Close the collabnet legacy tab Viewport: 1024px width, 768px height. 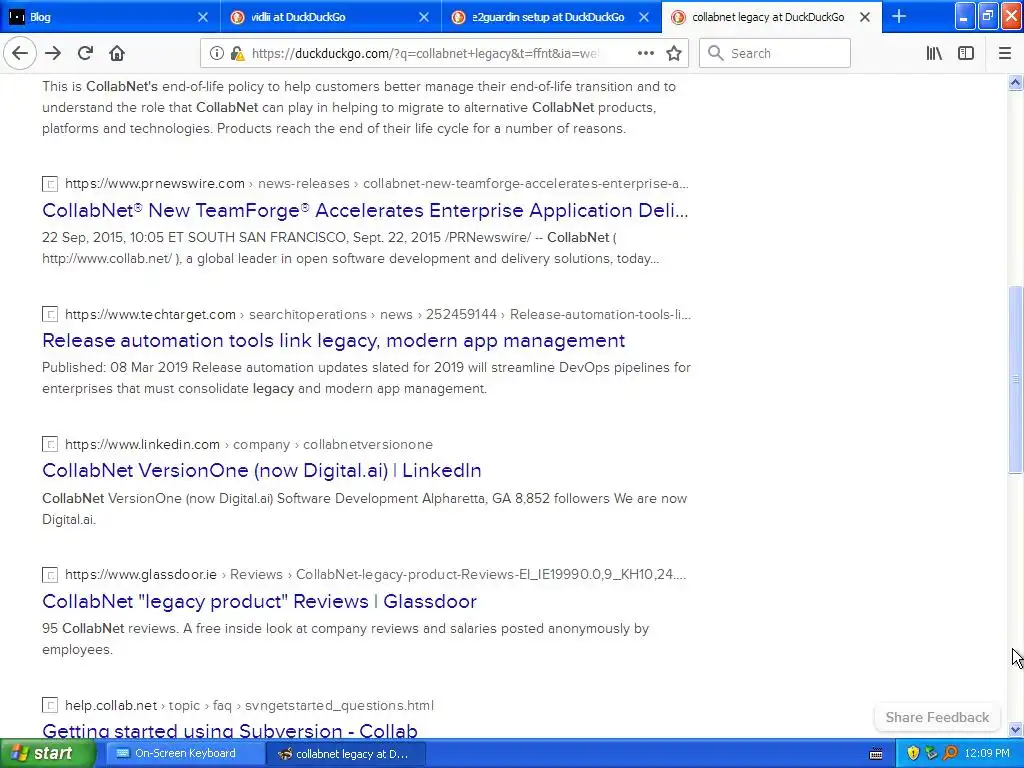point(865,17)
